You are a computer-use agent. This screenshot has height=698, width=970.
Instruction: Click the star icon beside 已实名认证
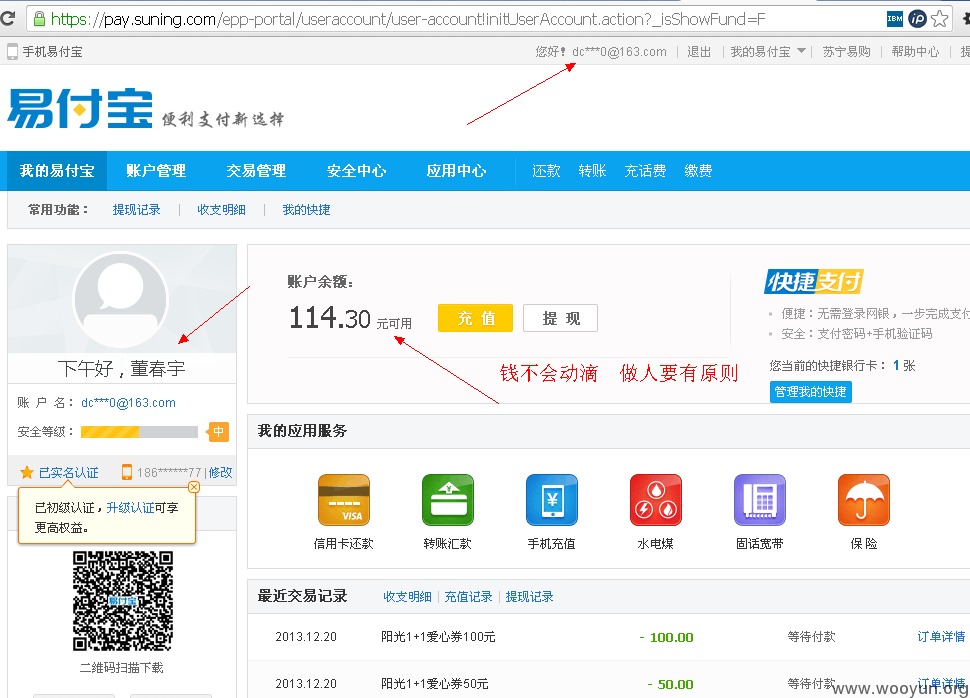click(x=27, y=473)
